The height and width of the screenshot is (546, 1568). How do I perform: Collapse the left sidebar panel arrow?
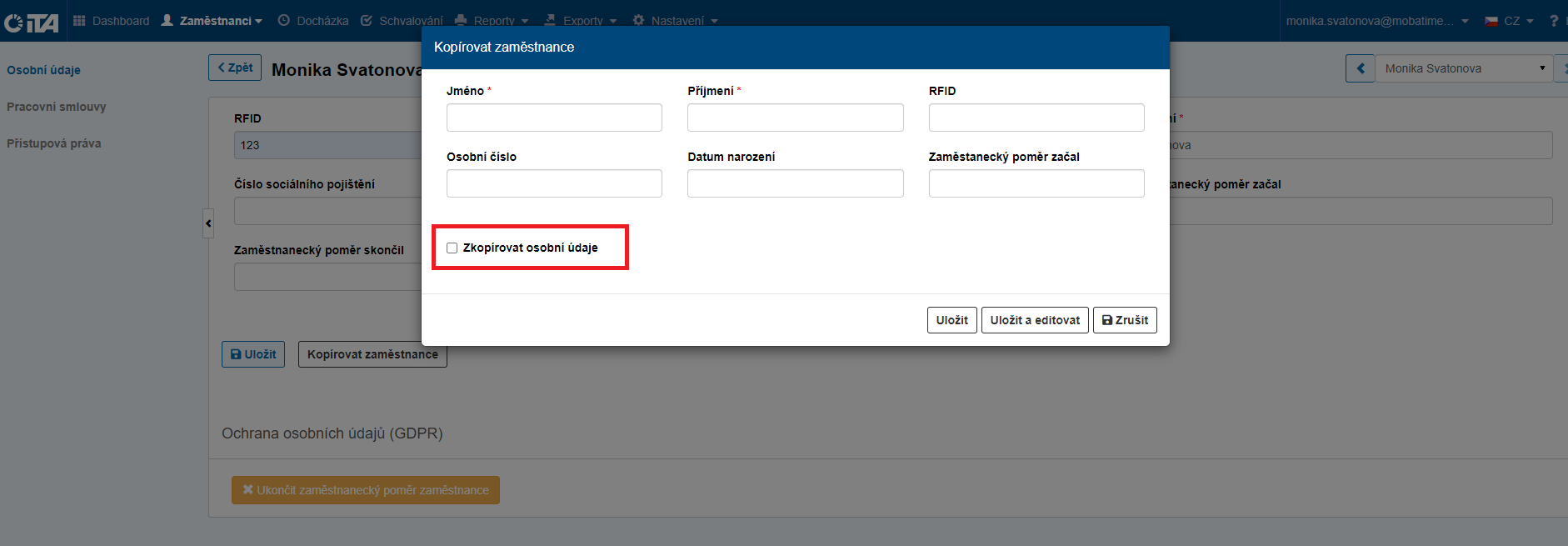pos(208,223)
